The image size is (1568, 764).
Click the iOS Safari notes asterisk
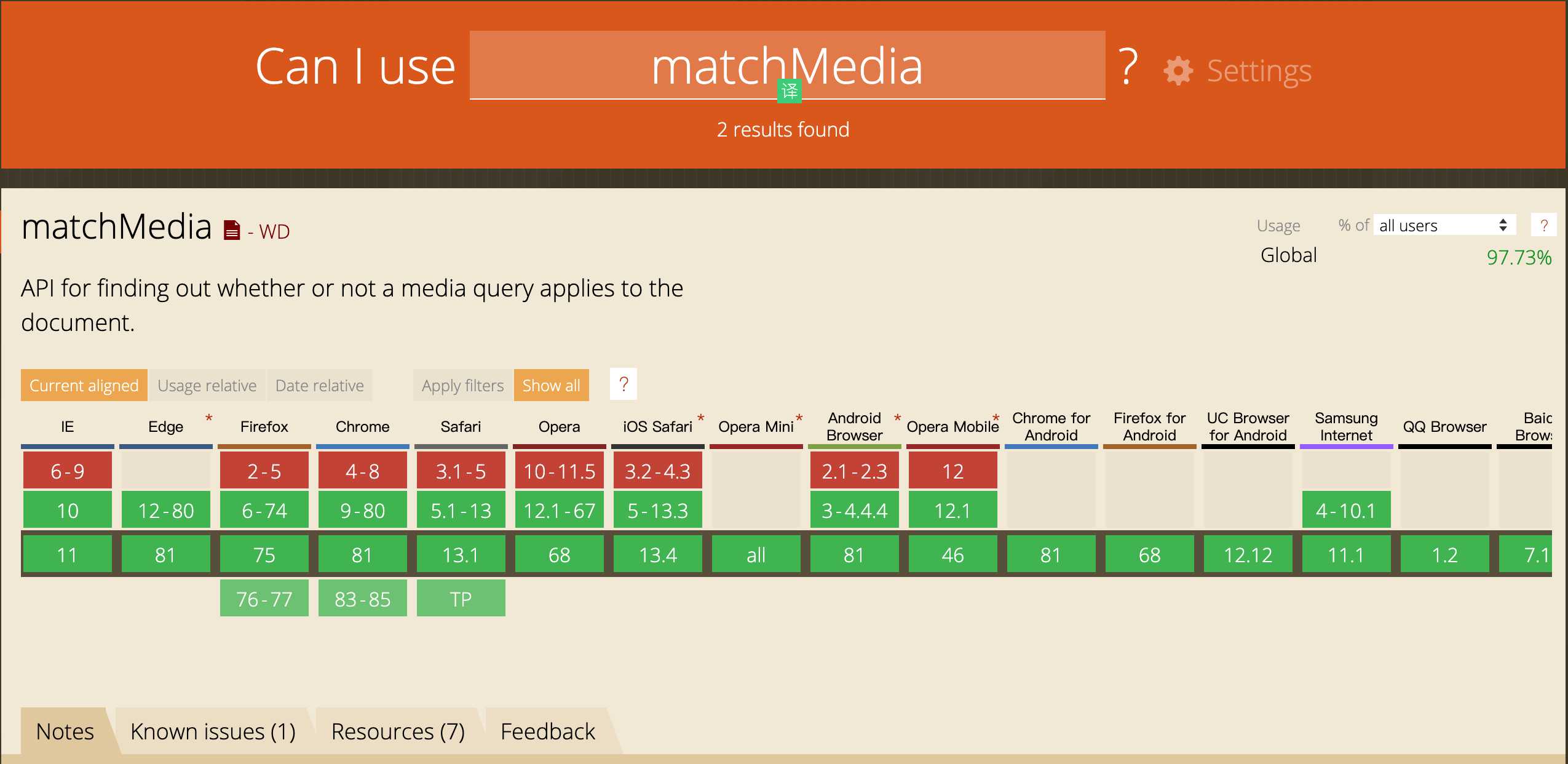pyautogui.click(x=700, y=418)
